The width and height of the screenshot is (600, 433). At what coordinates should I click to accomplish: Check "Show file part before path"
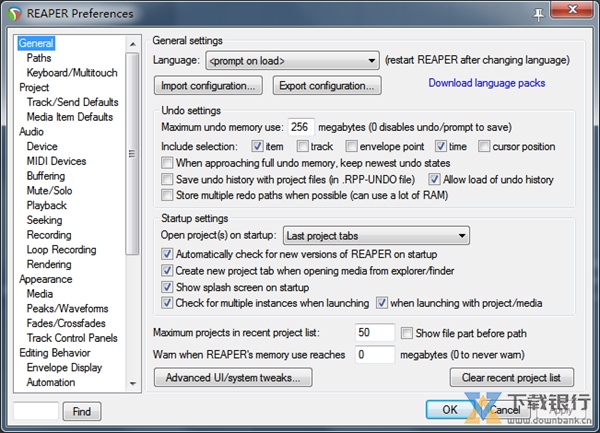click(x=406, y=333)
